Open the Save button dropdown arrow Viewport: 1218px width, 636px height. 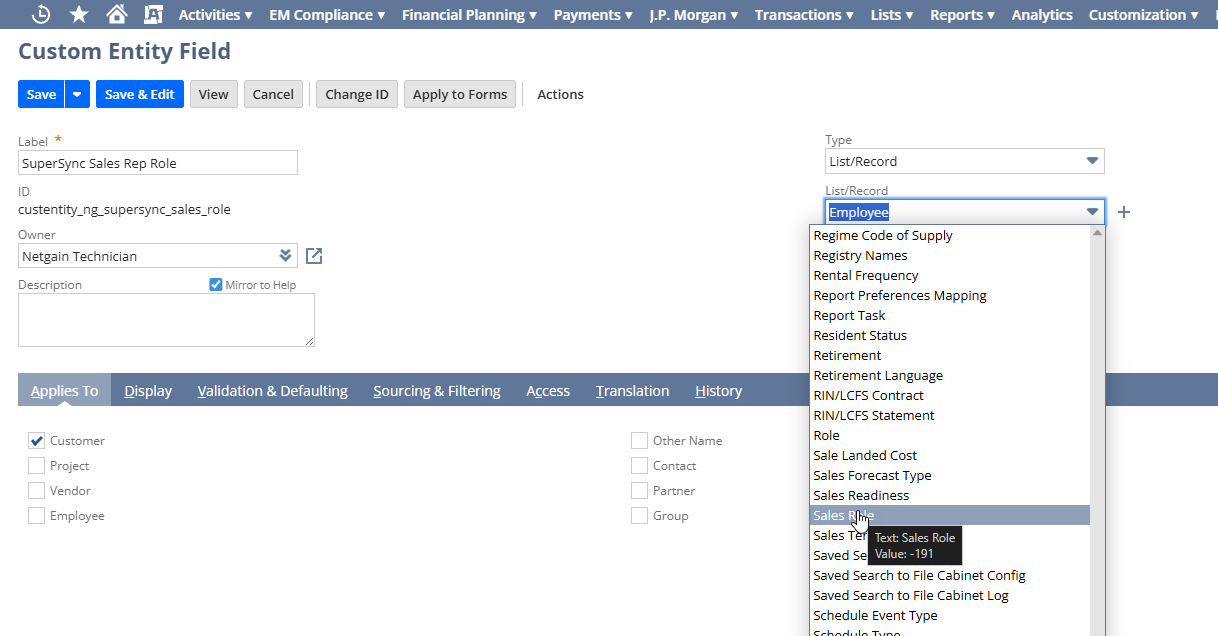[x=78, y=94]
